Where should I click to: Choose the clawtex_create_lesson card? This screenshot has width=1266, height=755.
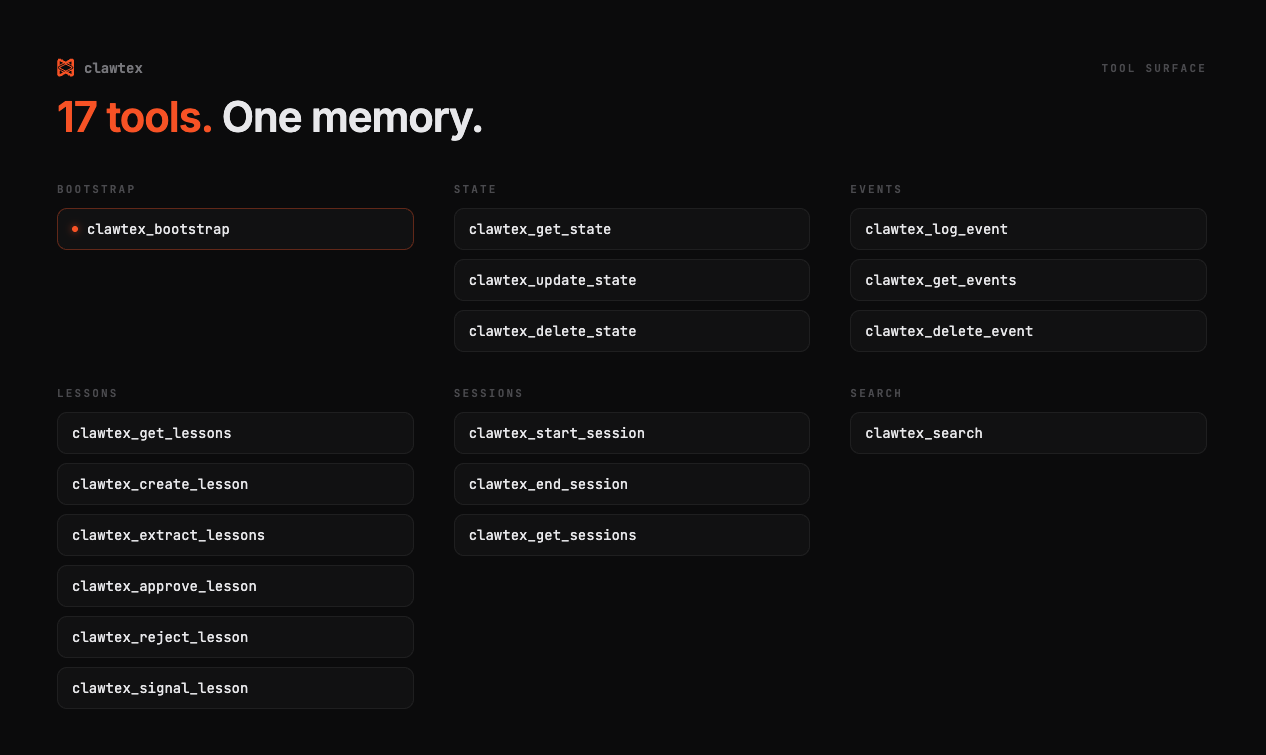(x=235, y=484)
